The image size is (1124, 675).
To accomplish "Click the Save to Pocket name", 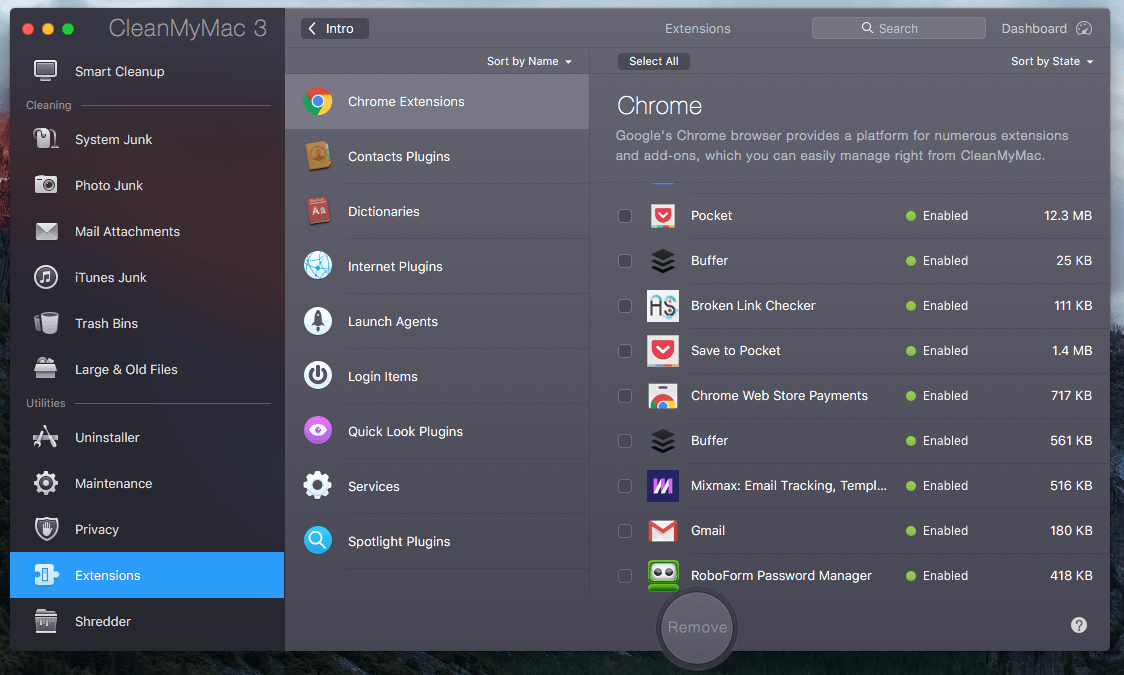I will tap(735, 350).
